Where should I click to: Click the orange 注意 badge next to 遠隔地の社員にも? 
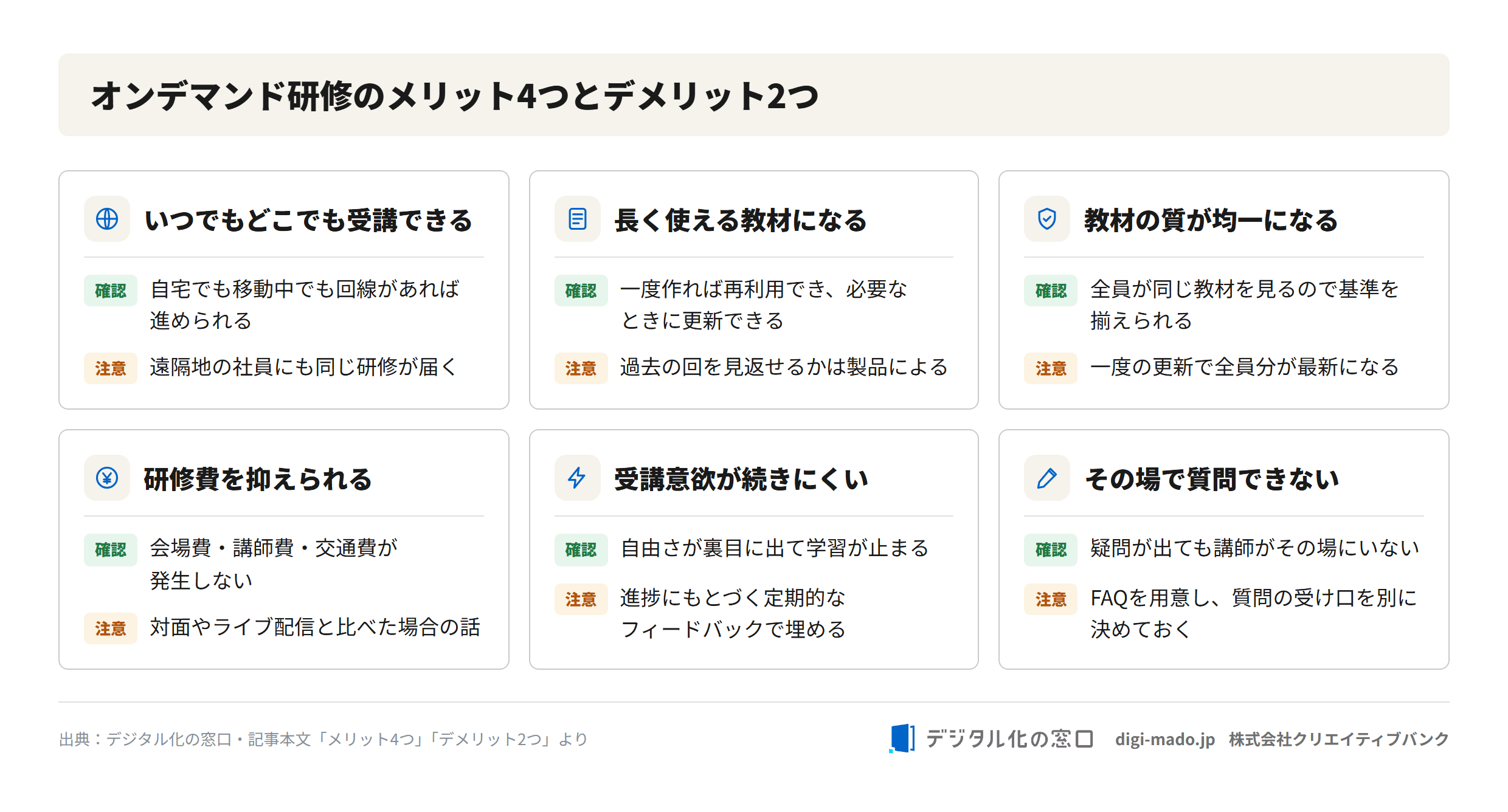tap(111, 368)
